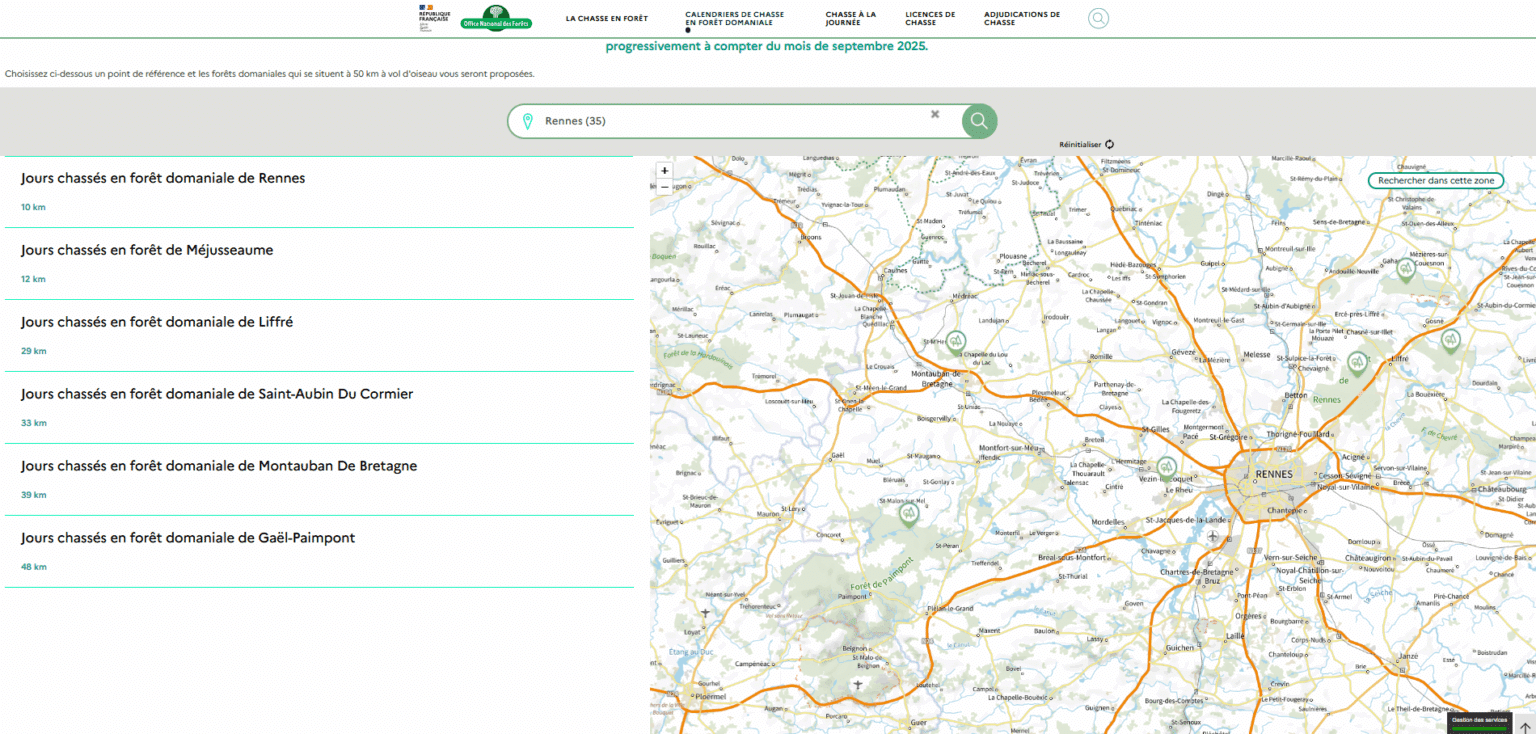The width and height of the screenshot is (1536, 734).
Task: Select the forest marker west of Liffré
Action: [x=1356, y=361]
